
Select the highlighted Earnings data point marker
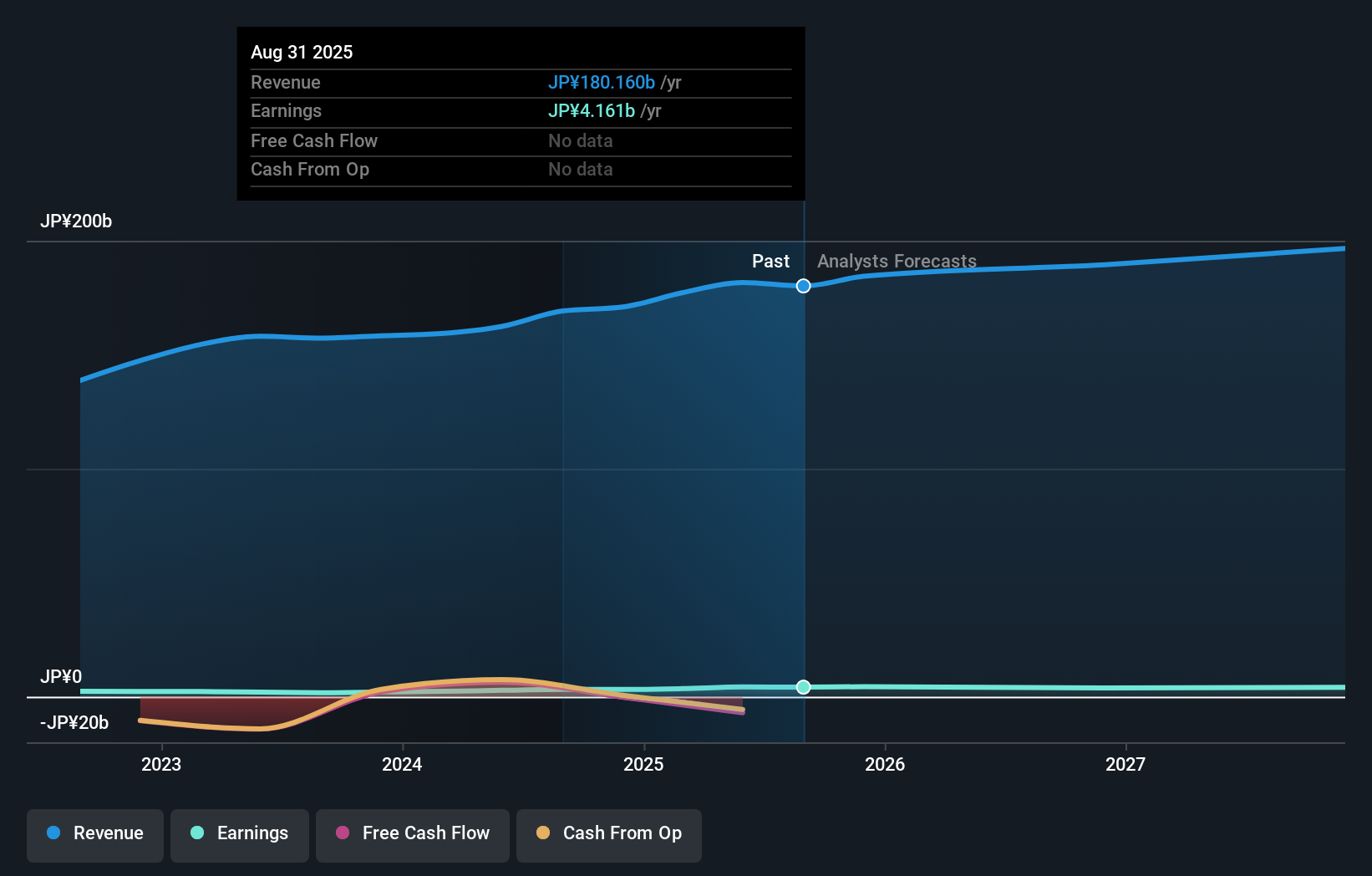click(803, 687)
